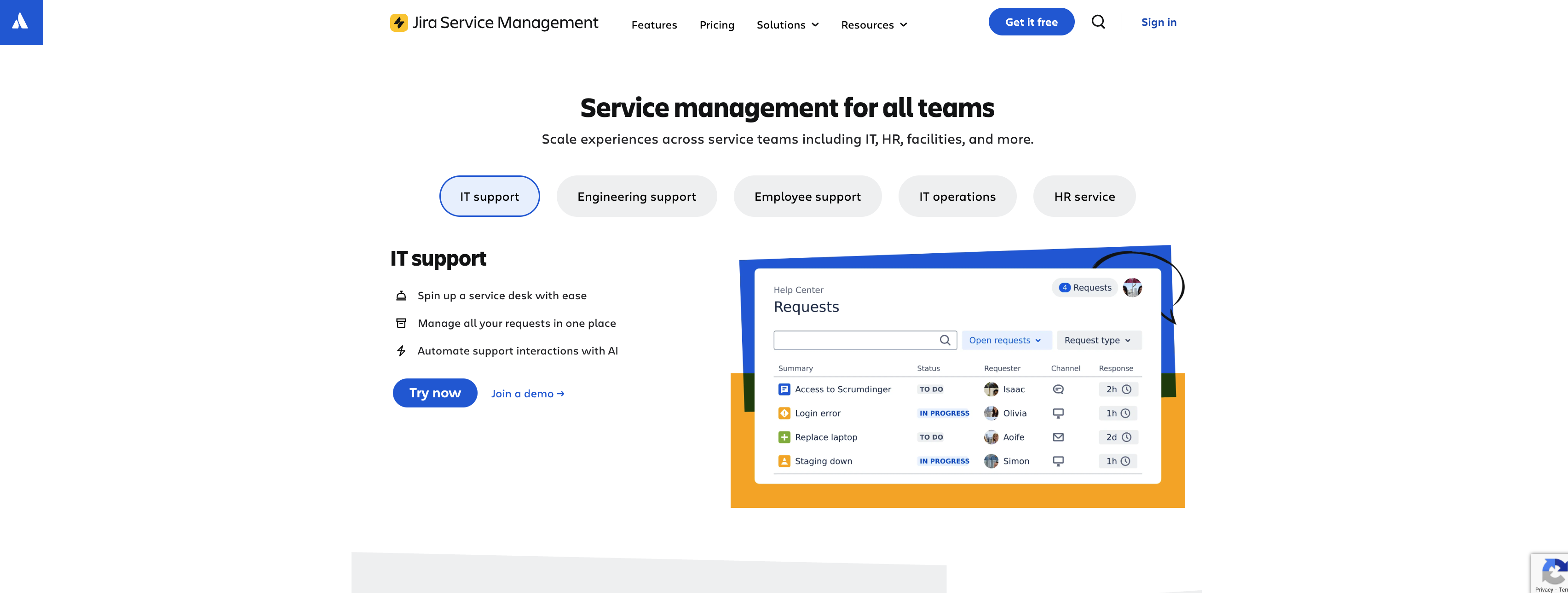
Task: Click the orange icon beside Login error
Action: pyautogui.click(x=784, y=413)
